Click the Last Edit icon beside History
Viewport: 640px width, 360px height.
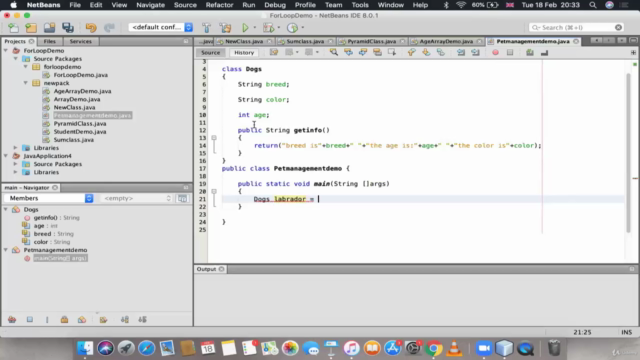[x=274, y=52]
